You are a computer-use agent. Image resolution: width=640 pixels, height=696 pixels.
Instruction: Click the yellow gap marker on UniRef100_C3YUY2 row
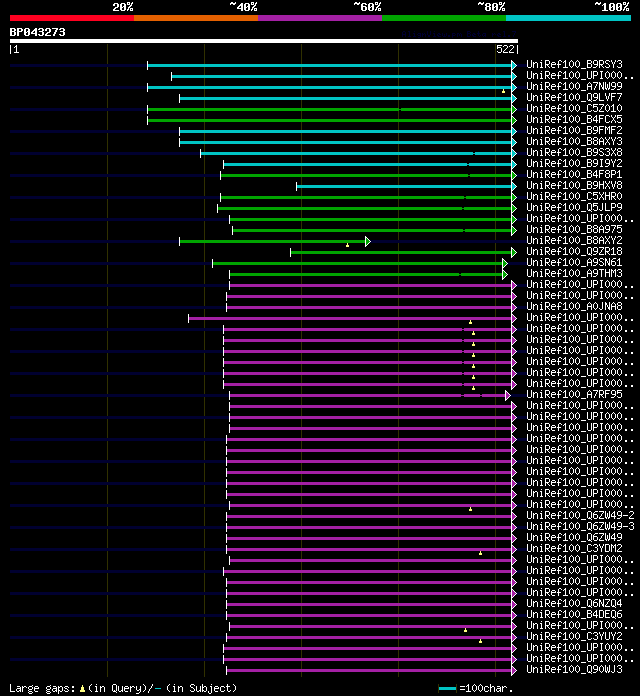(480, 641)
